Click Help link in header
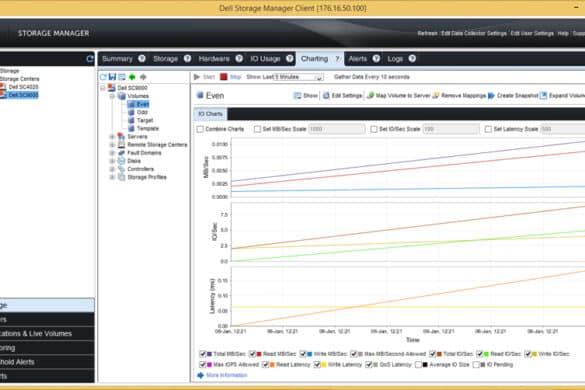 click(x=563, y=33)
